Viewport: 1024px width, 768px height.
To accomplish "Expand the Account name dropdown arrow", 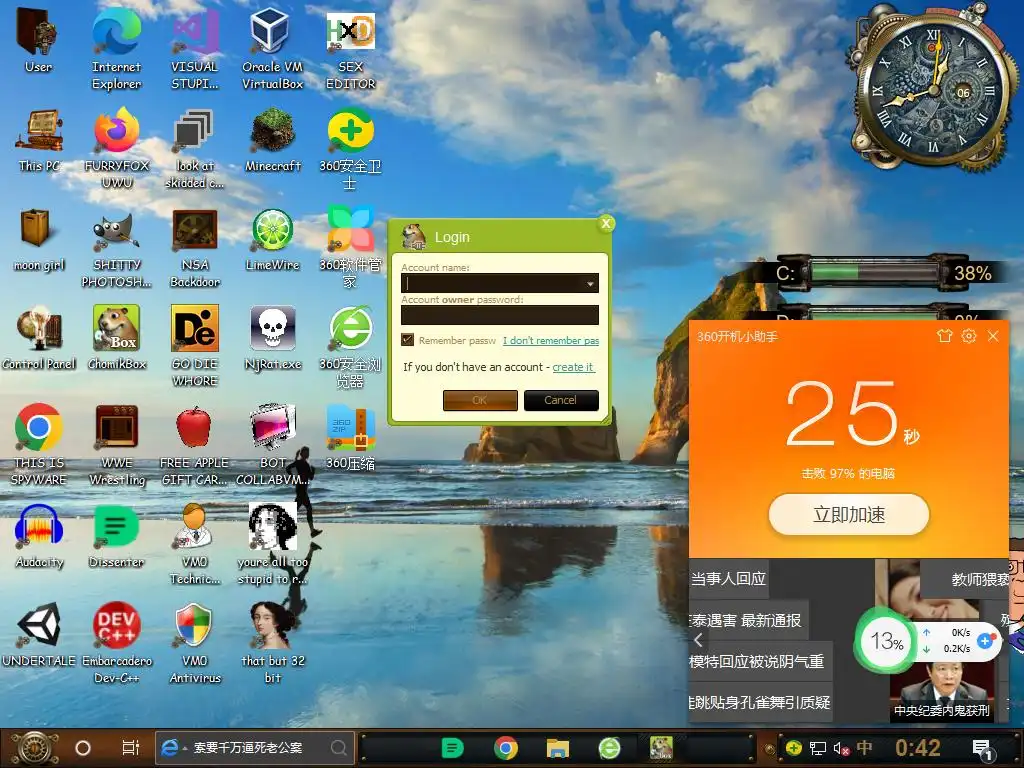I will [x=590, y=283].
